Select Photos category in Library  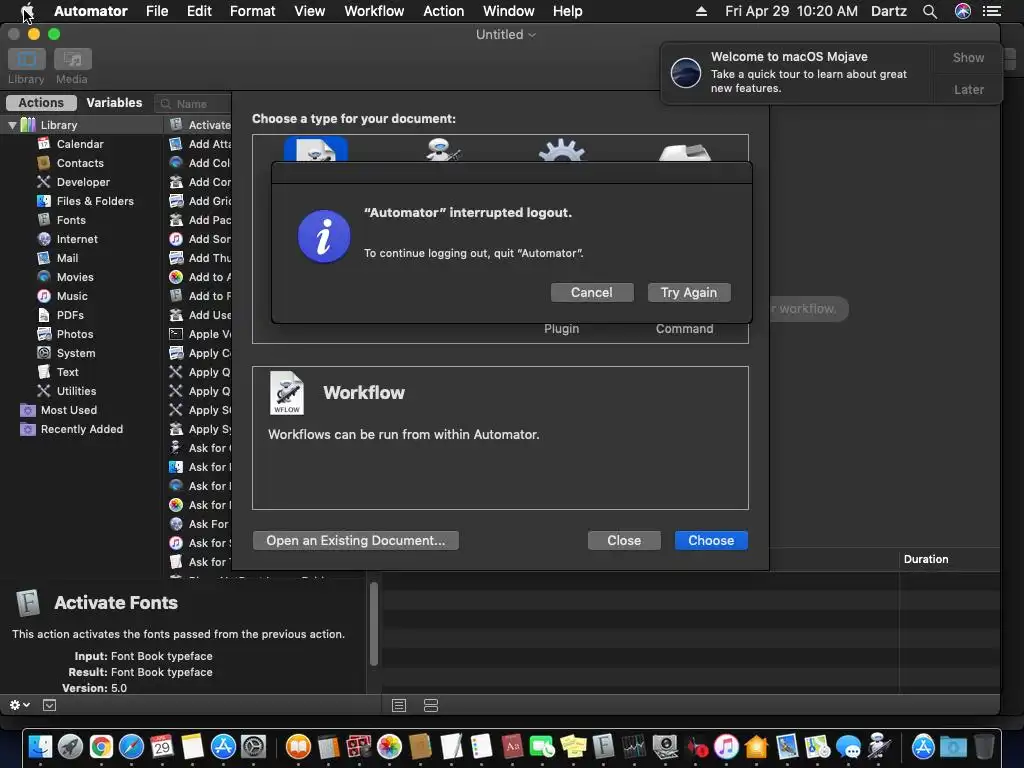[74, 334]
